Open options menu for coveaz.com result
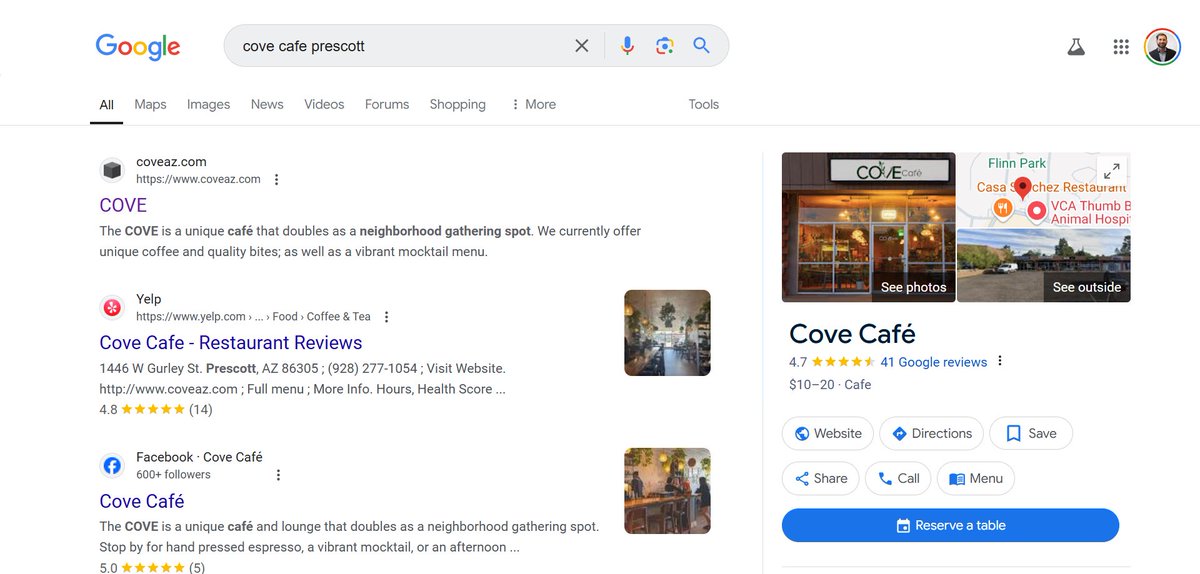Image resolution: width=1200 pixels, height=574 pixels. coord(277,180)
